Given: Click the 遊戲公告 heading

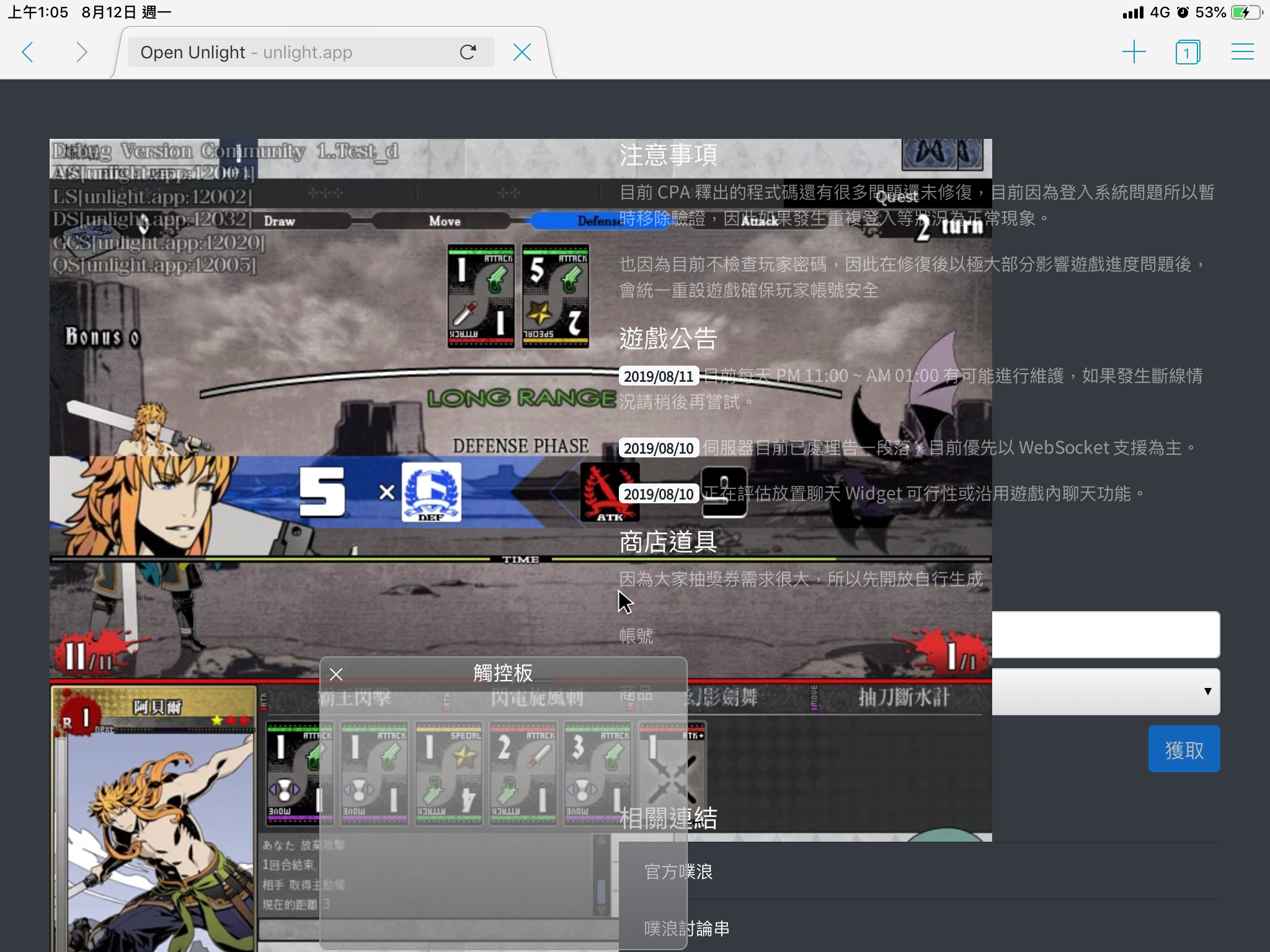Looking at the screenshot, I should 668,338.
